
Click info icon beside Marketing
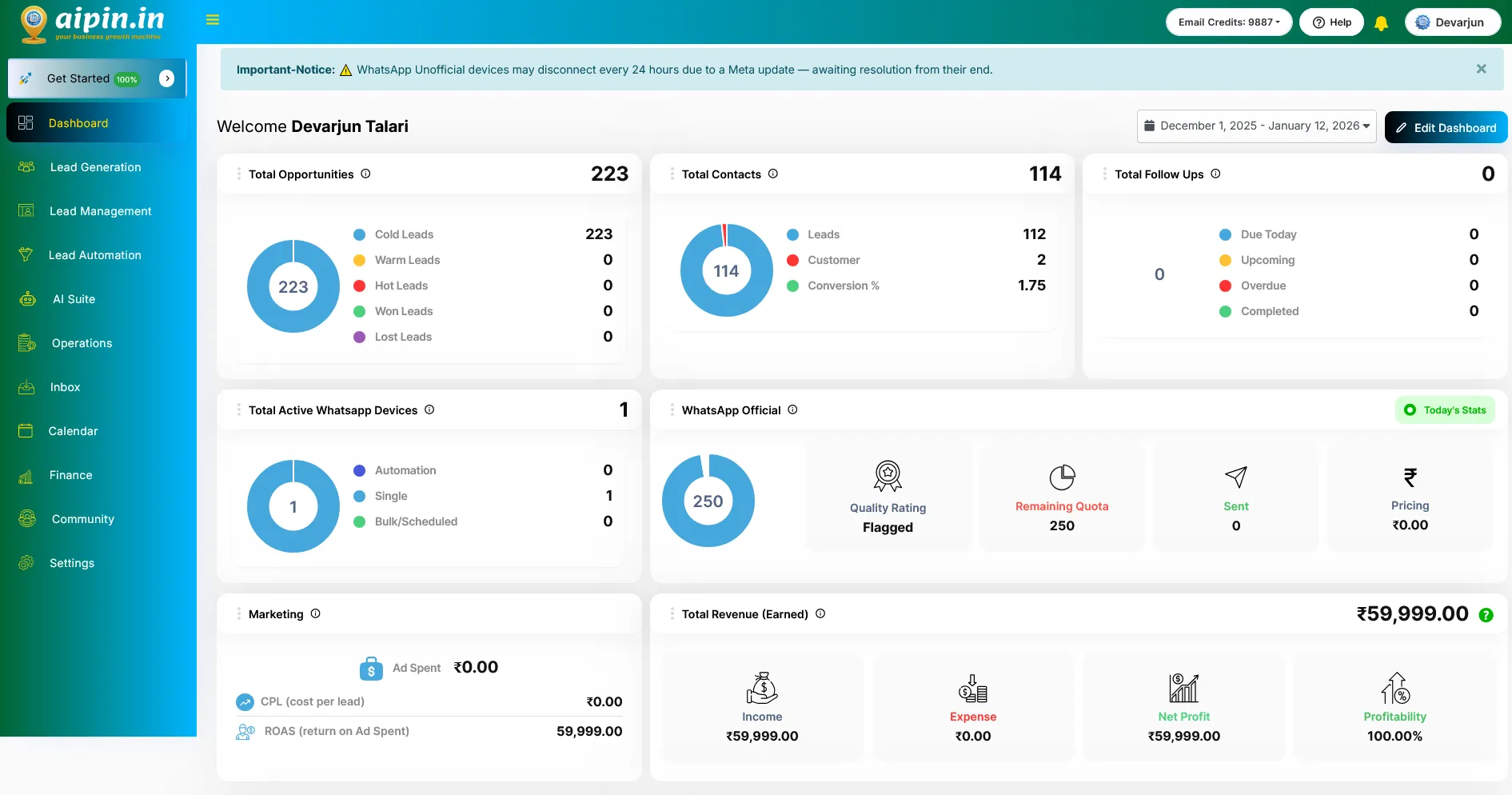coord(315,613)
